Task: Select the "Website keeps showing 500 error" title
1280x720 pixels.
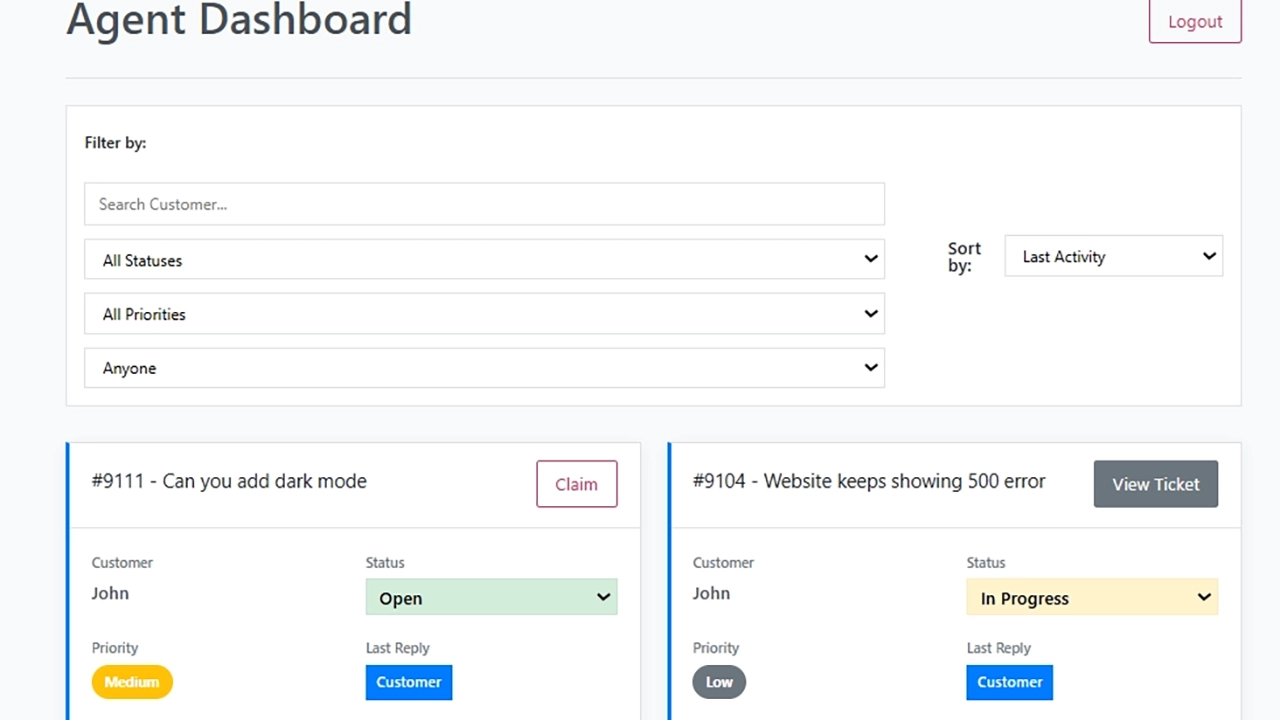Action: [868, 481]
